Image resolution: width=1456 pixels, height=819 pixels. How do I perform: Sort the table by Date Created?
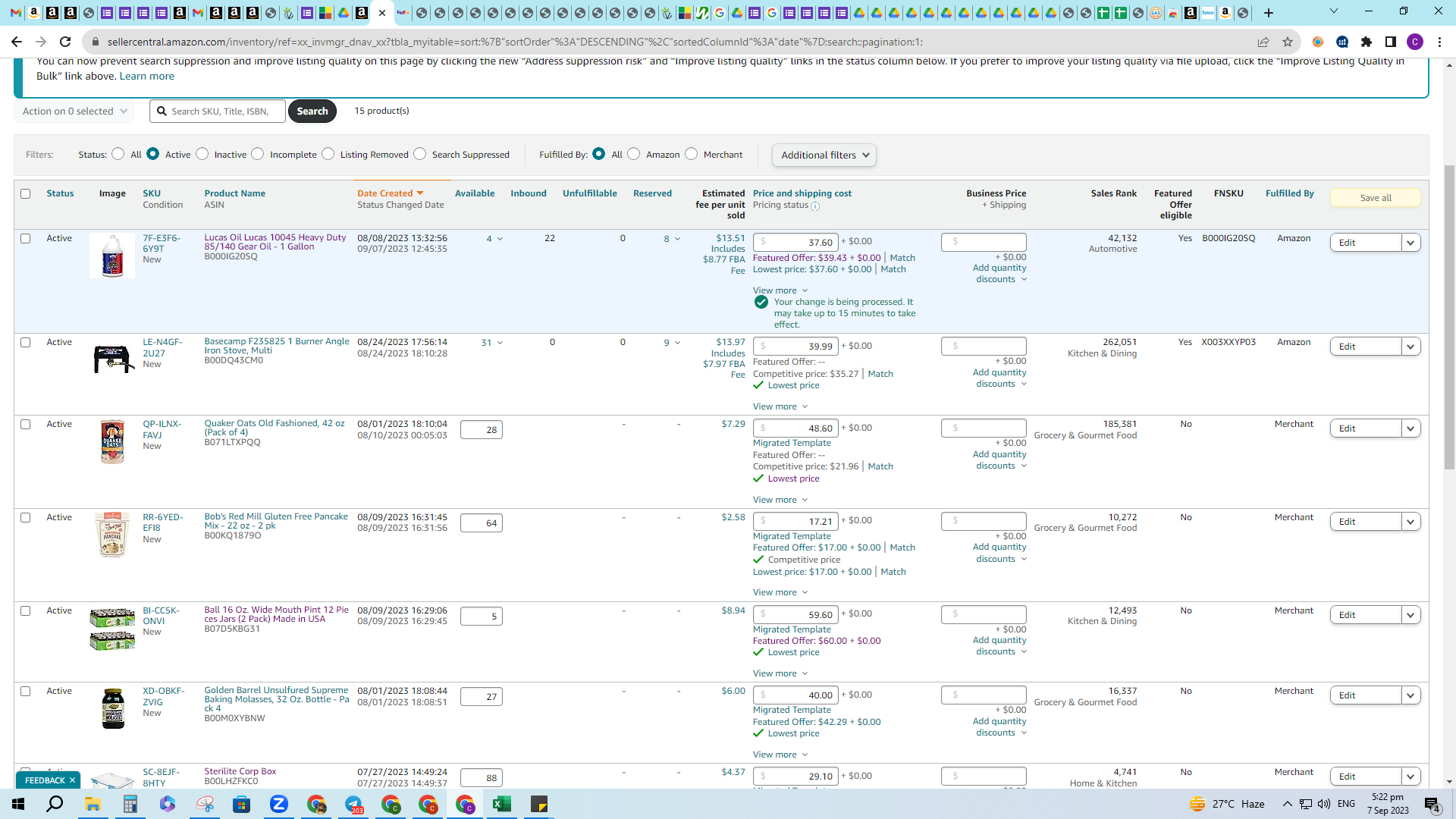click(x=390, y=193)
